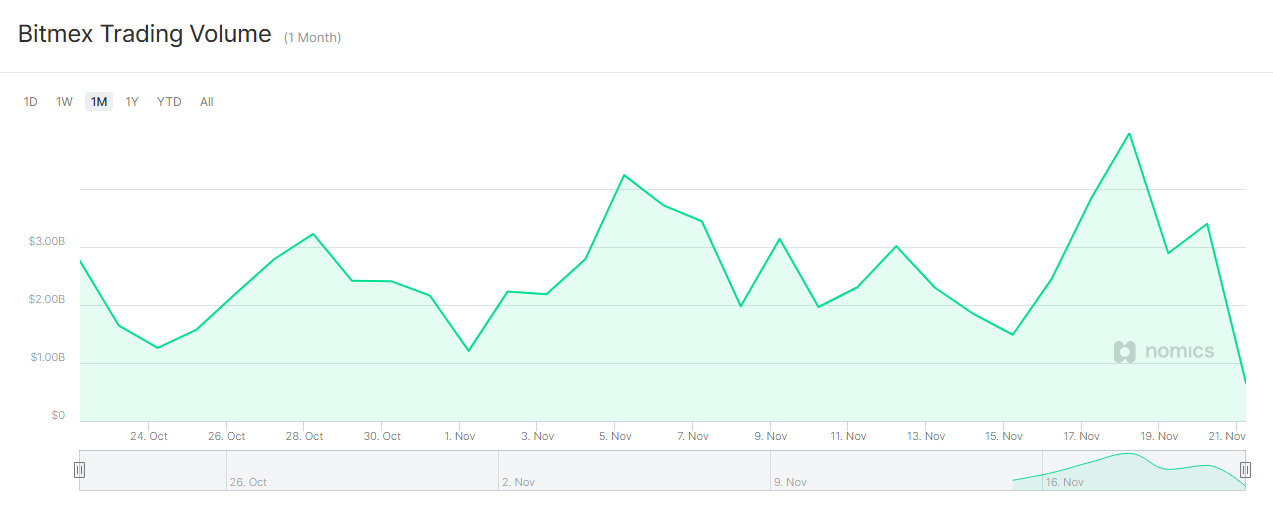Click the 3. Nov date label
This screenshot has width=1273, height=507.
click(537, 436)
